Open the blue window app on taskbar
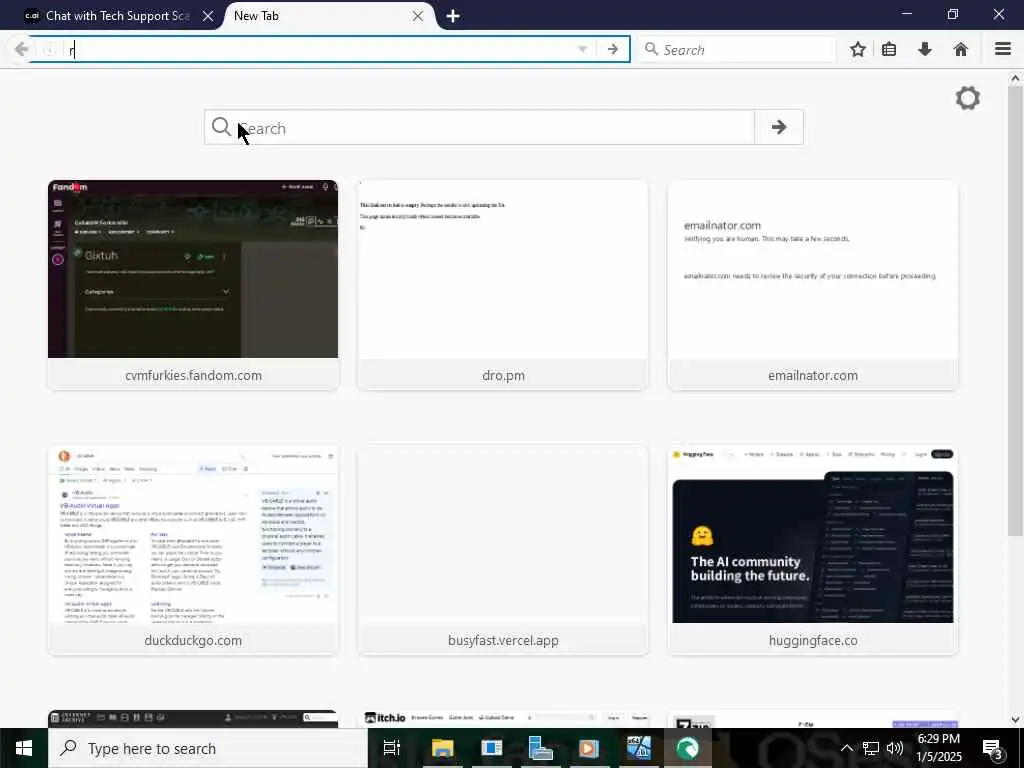Screen dimensions: 1024x768 (491, 748)
